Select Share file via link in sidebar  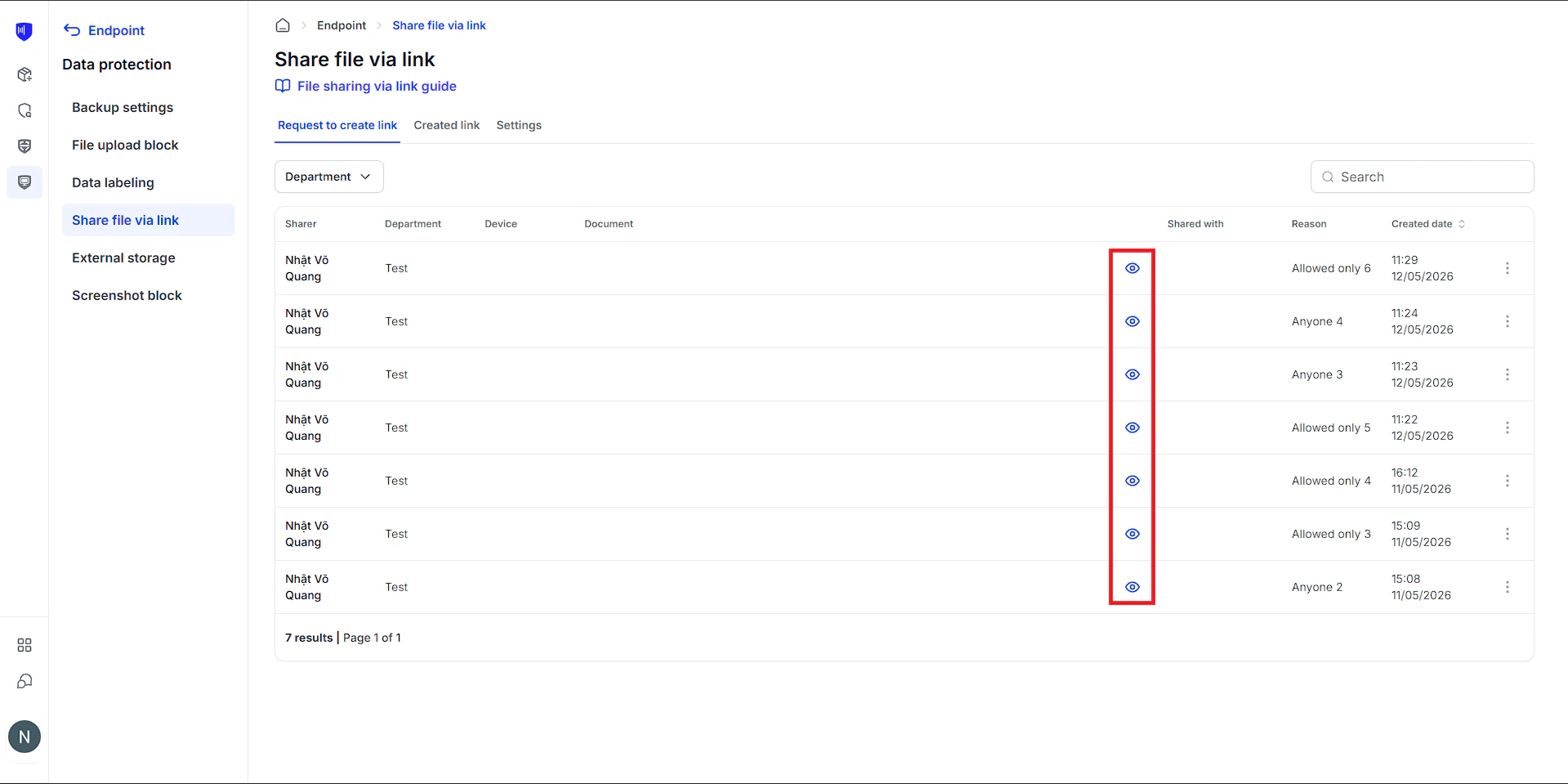click(x=148, y=220)
